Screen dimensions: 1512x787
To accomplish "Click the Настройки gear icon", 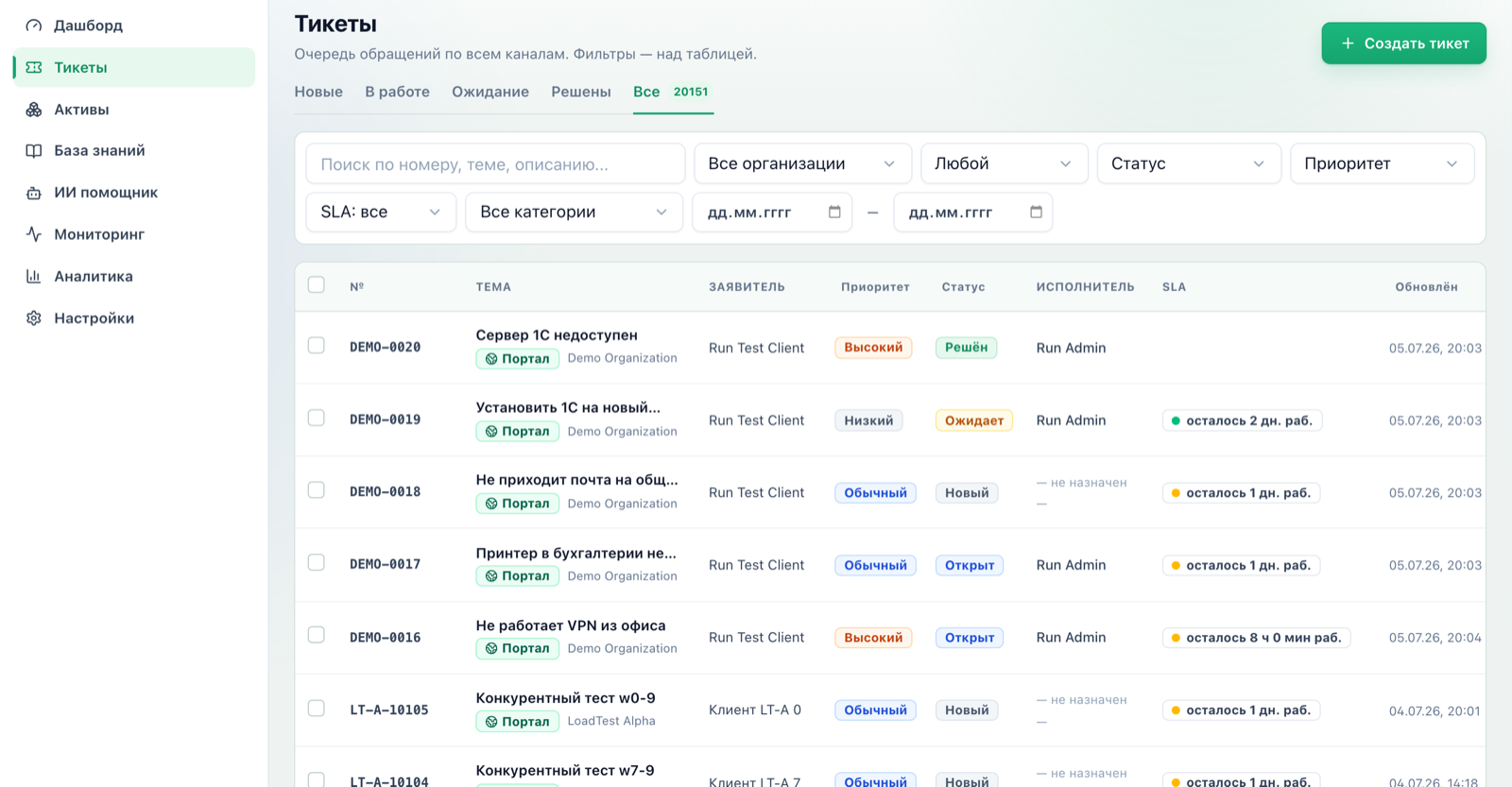I will tap(34, 318).
